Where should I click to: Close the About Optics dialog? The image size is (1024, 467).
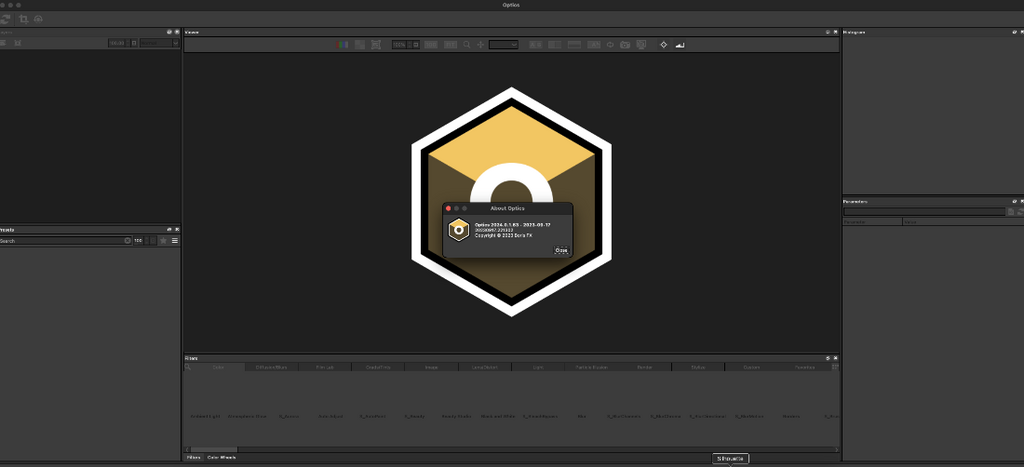coord(561,250)
